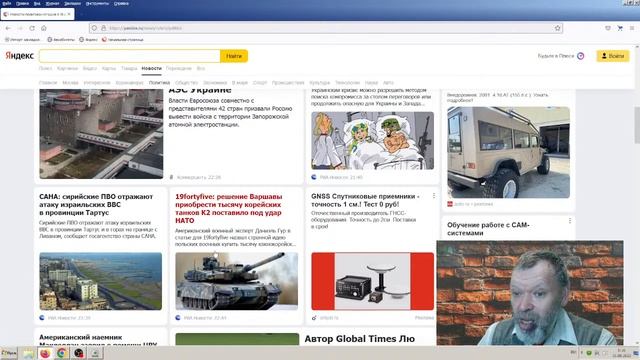The image size is (640, 360).
Task: Click the webcam video overlay of speaker
Action: coord(530,293)
